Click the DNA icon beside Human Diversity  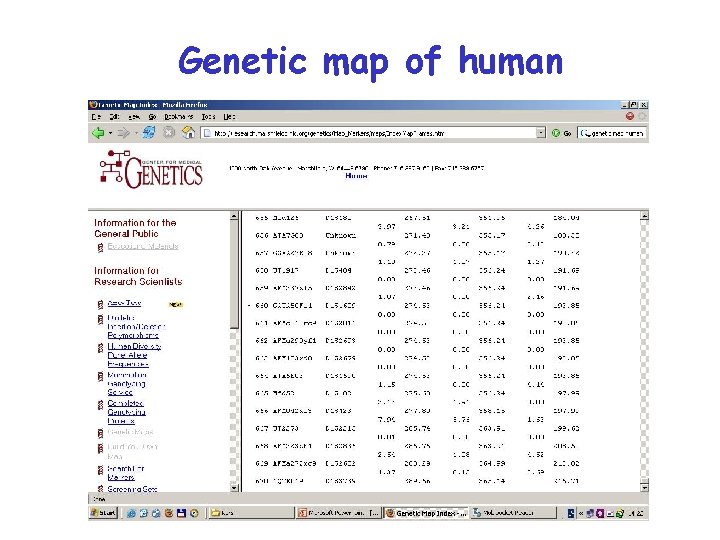100,348
